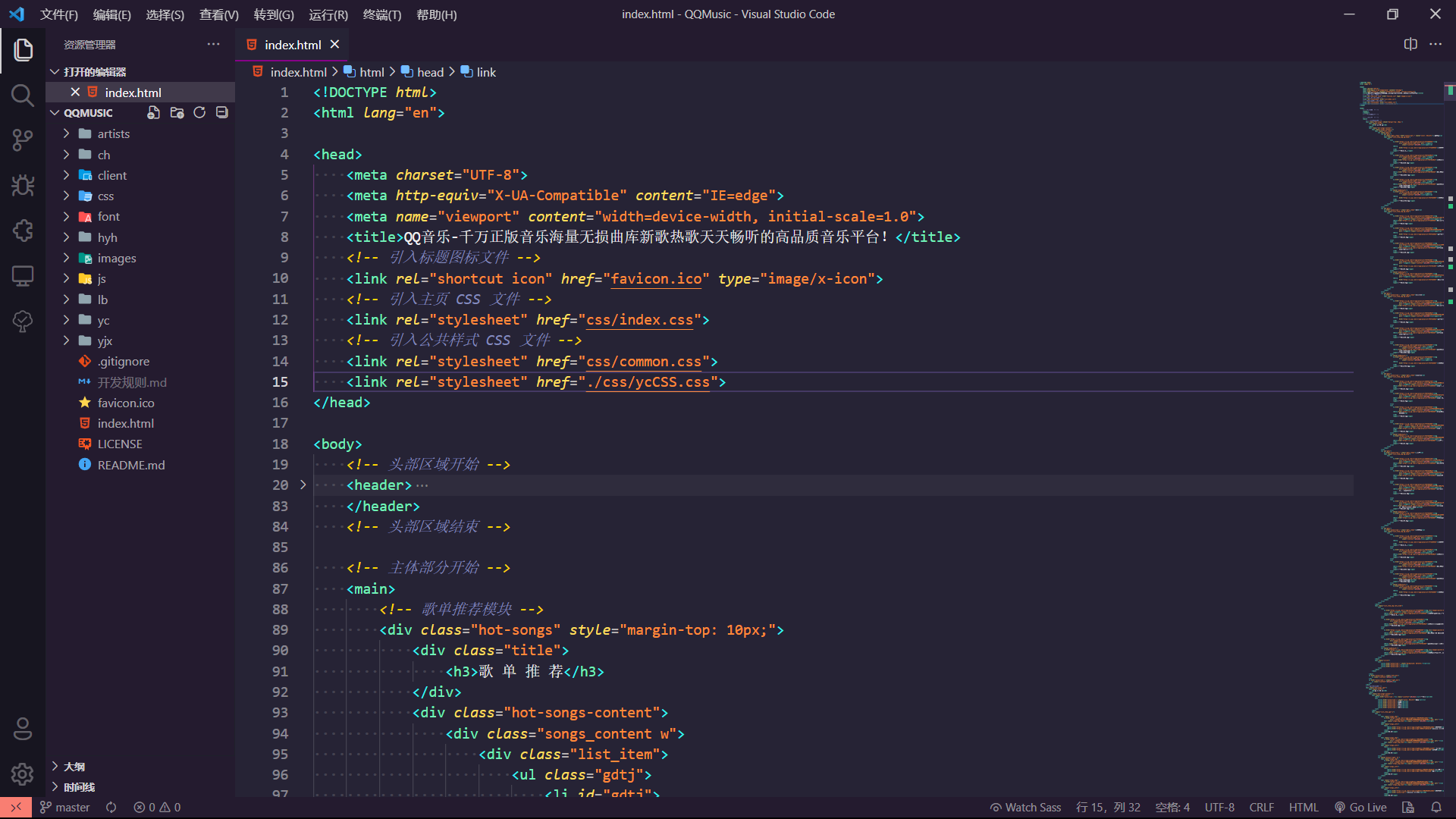Split the editor to the right

1410,45
